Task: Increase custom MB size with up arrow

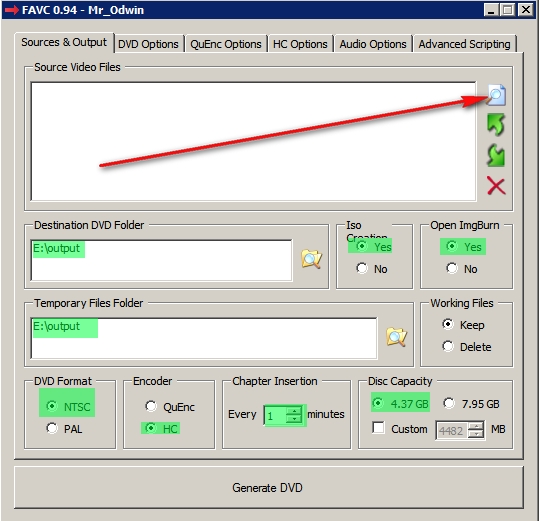Action: tap(476, 426)
